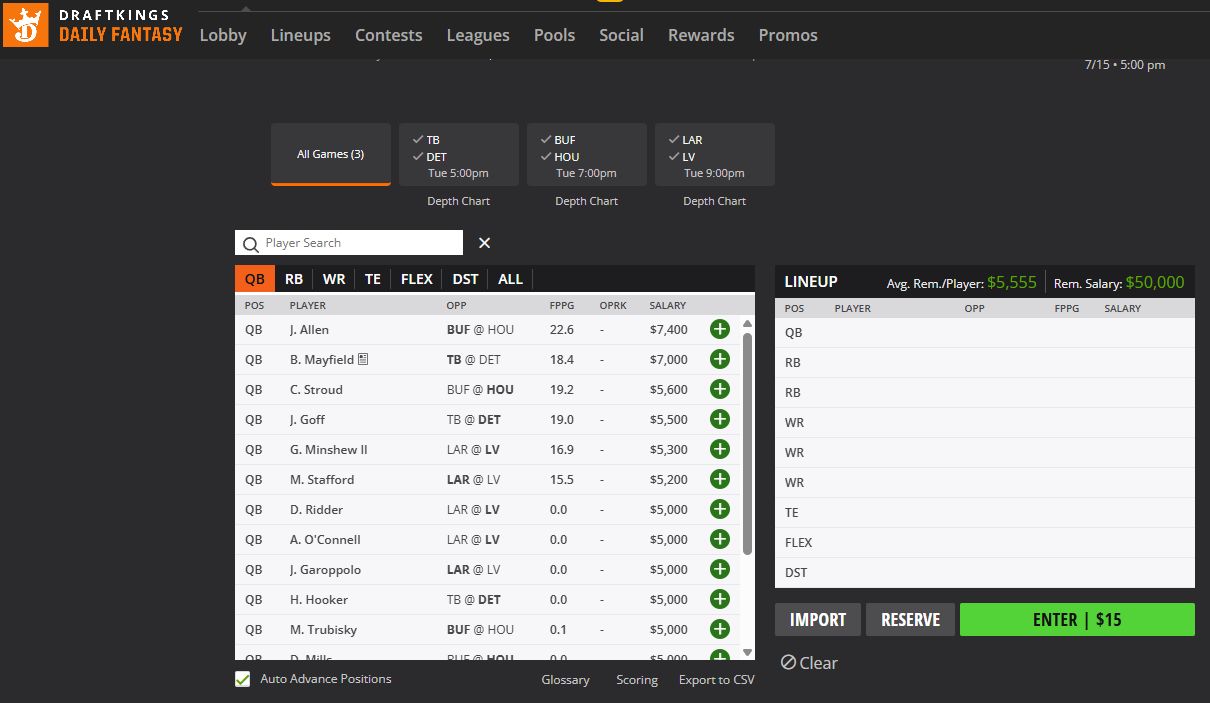Screen dimensions: 1210x703
Task: Add J. Garoppolo with the plus icon
Action: (719, 569)
